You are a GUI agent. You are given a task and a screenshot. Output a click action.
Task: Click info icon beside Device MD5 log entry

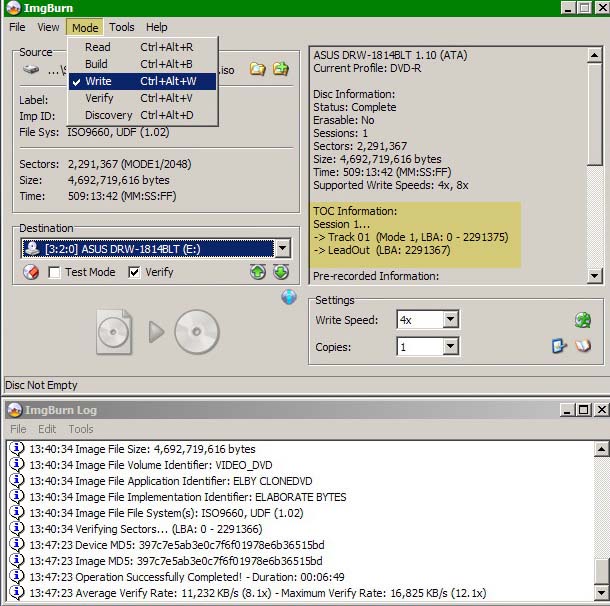pyautogui.click(x=16, y=545)
